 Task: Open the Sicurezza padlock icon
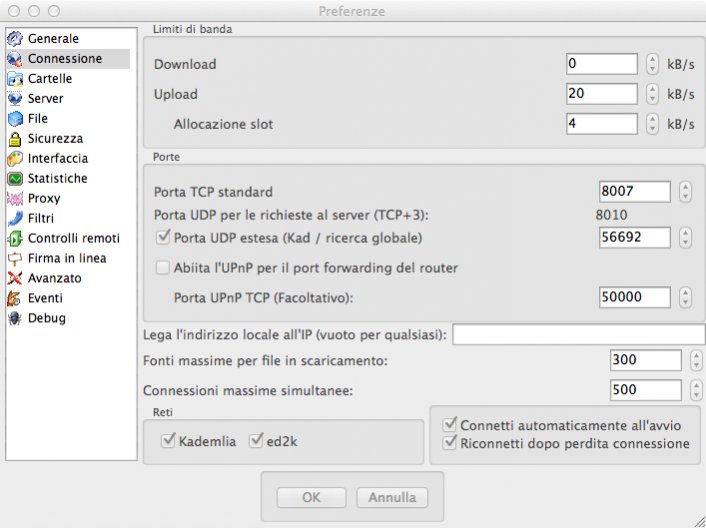point(15,139)
